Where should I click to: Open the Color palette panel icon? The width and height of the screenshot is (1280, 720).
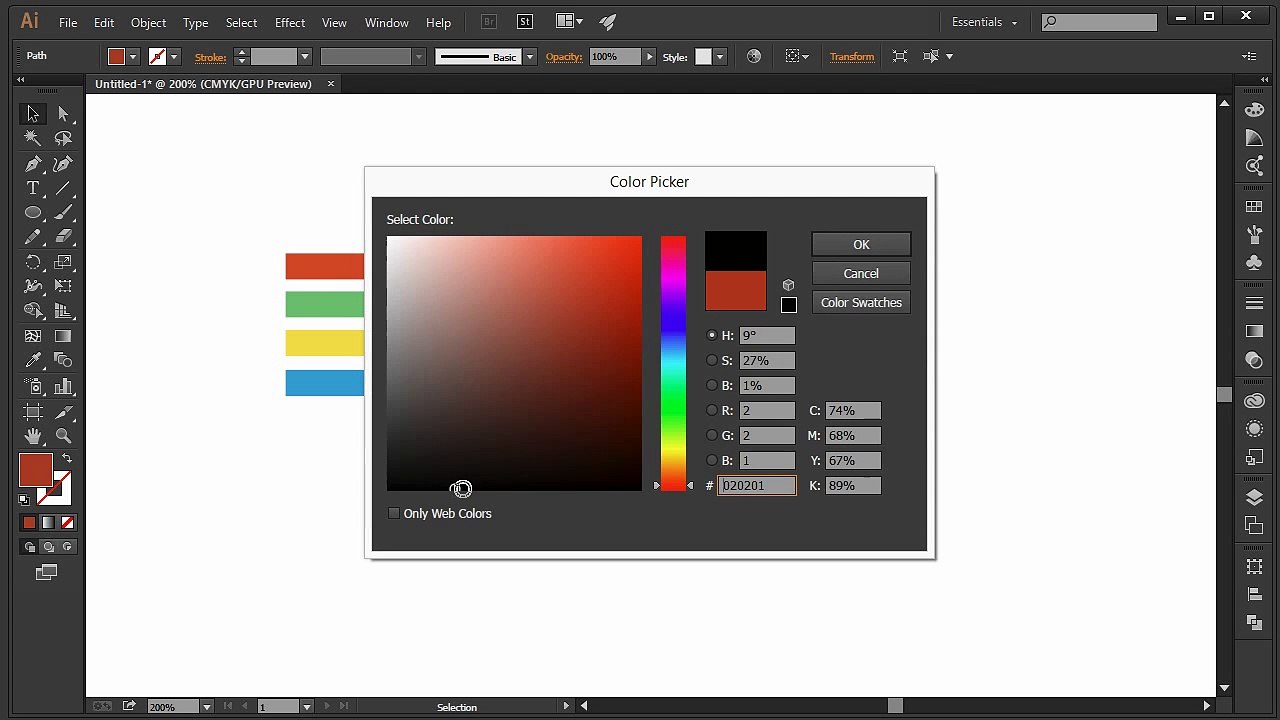pos(1254,110)
